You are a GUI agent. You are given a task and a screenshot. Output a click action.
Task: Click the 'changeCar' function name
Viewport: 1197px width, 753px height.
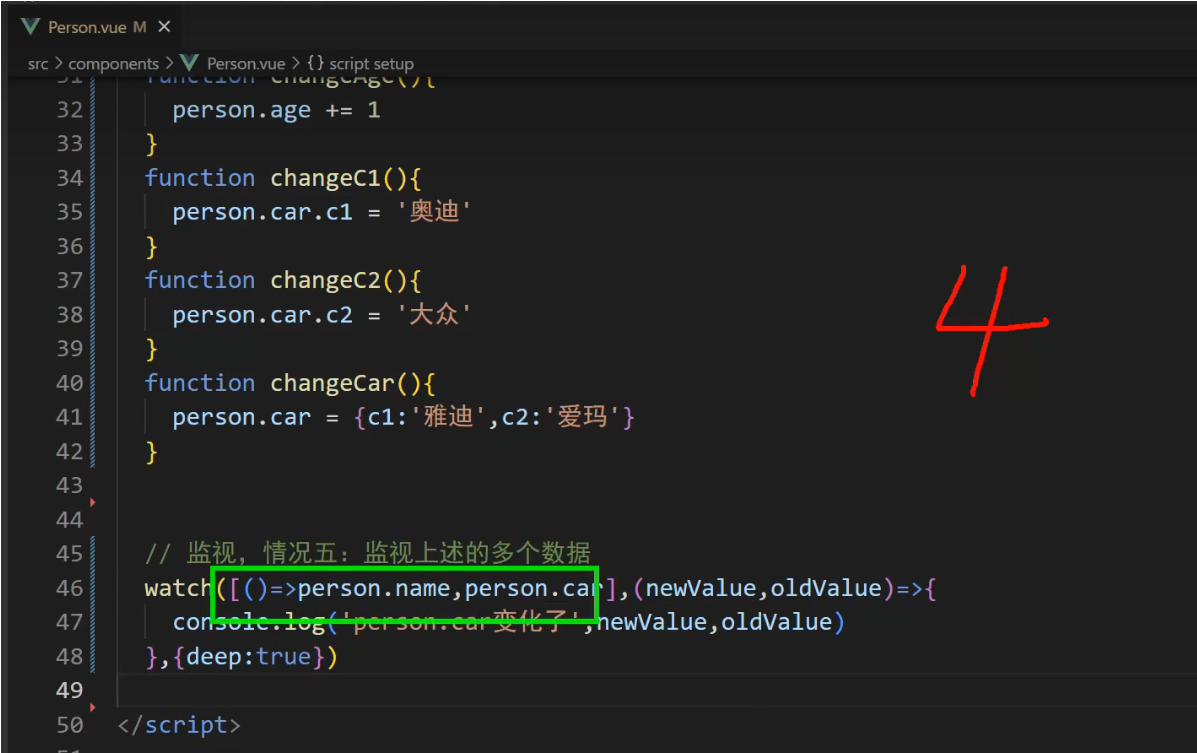(x=332, y=383)
